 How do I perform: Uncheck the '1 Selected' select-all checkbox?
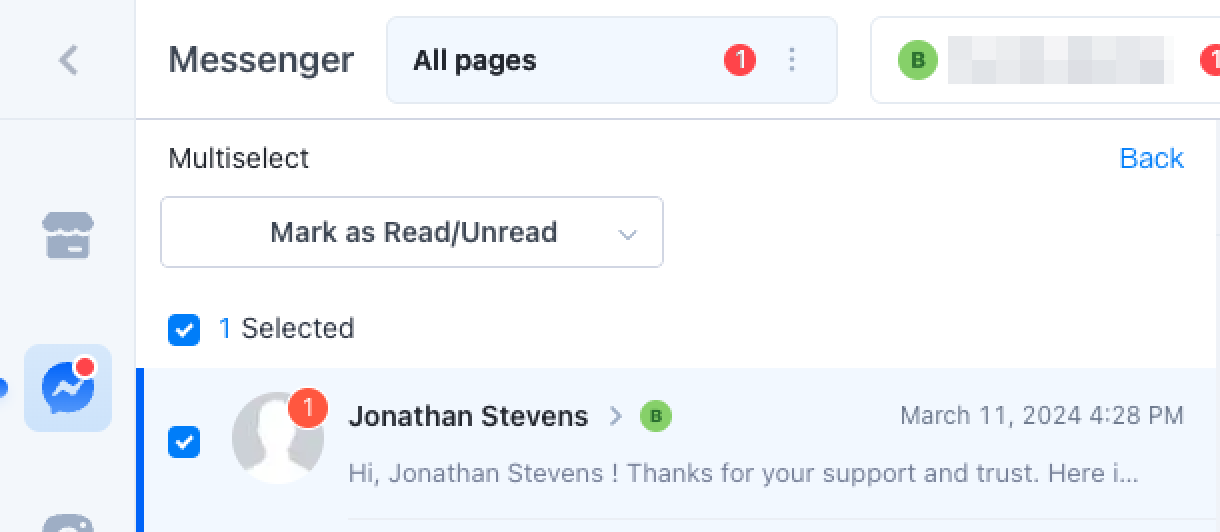pyautogui.click(x=184, y=329)
